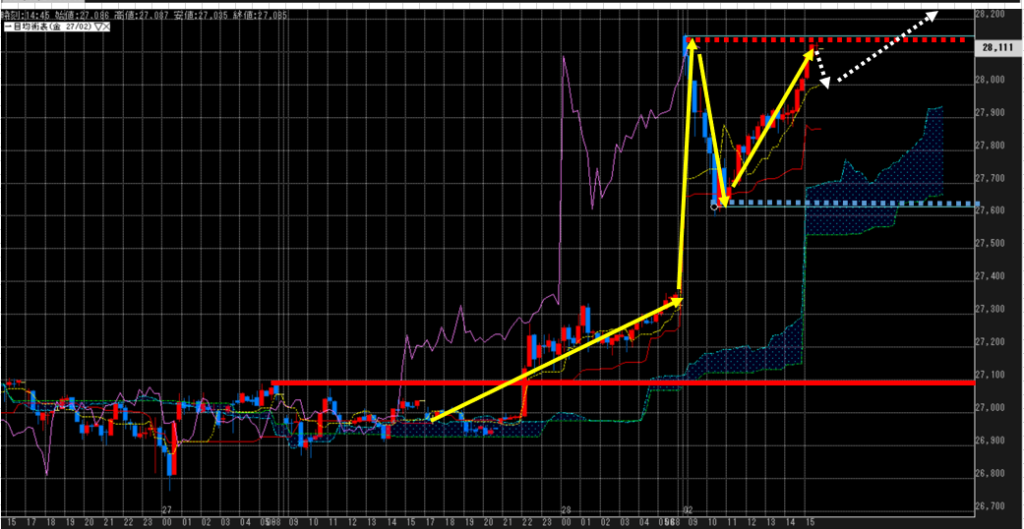Open the Ichimoku indicator settings dropdown triangle
The width and height of the screenshot is (1024, 529).
(x=98, y=27)
